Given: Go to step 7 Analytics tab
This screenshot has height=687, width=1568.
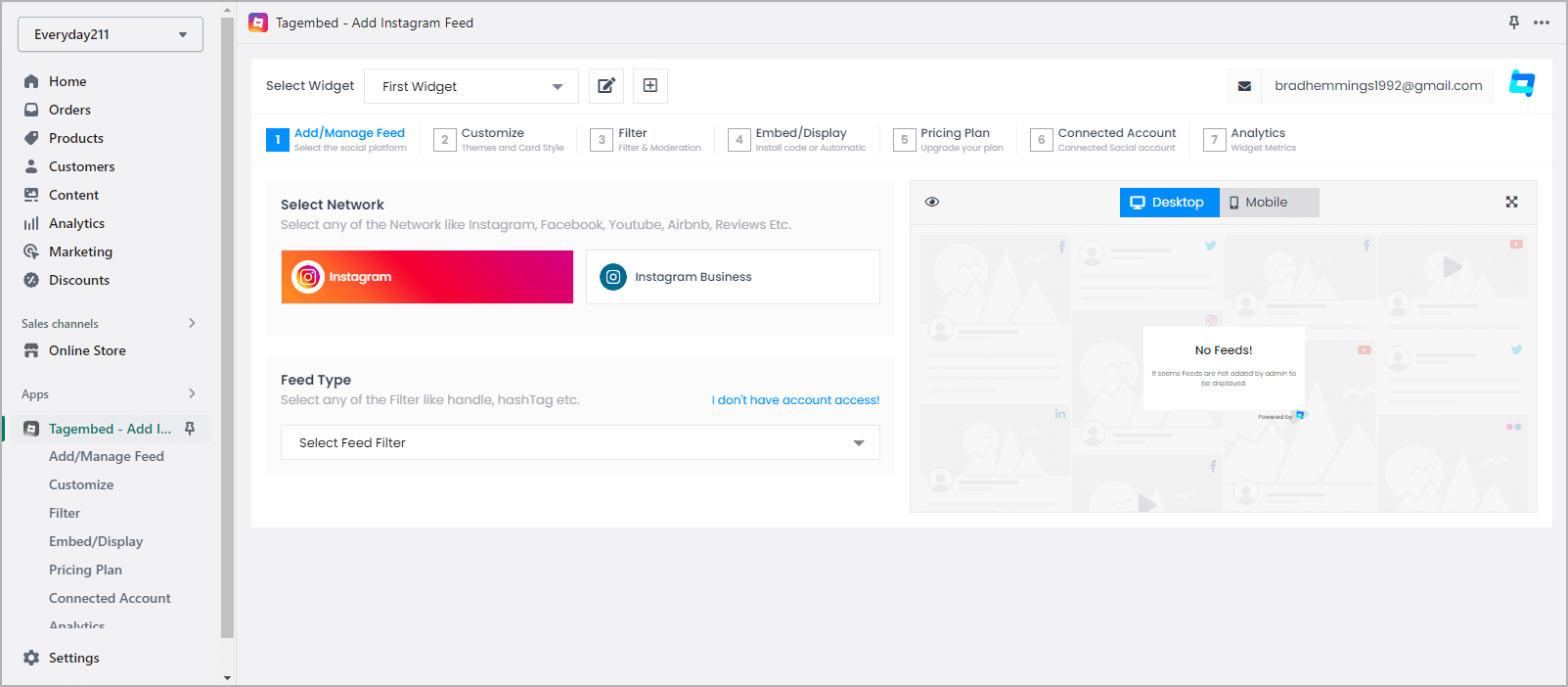Looking at the screenshot, I should 1250,140.
